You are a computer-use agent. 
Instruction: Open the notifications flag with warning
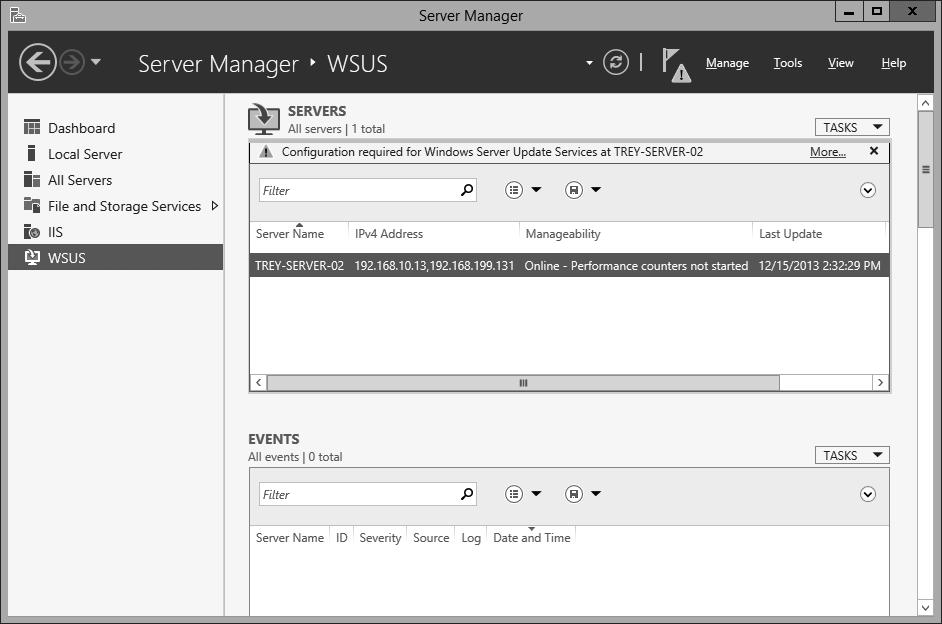pyautogui.click(x=676, y=65)
